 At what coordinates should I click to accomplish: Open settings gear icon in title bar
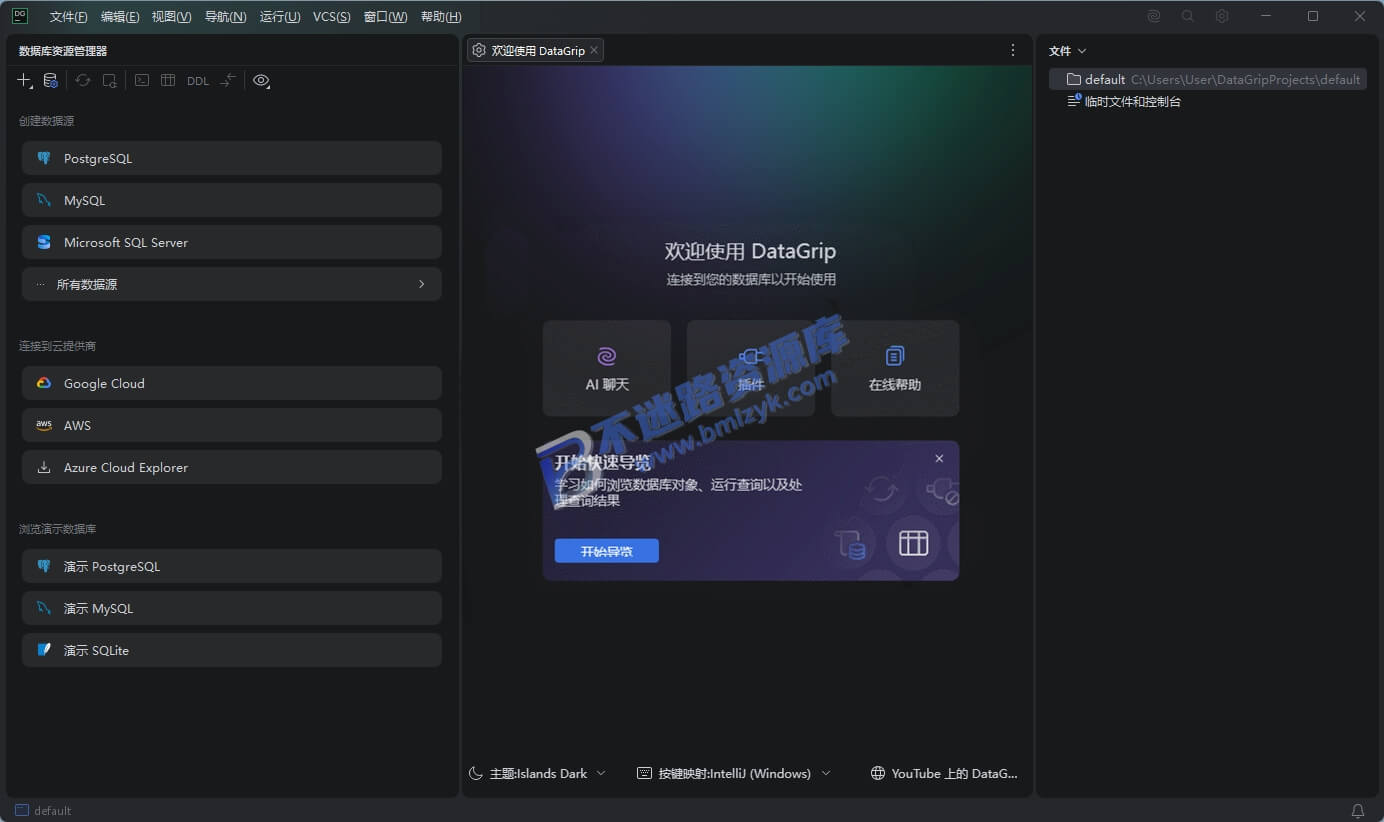[1222, 16]
